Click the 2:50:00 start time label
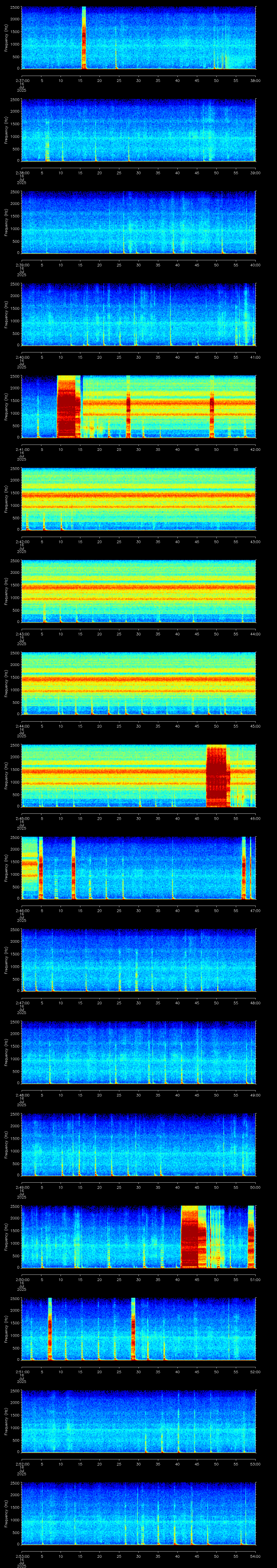 22,1279
